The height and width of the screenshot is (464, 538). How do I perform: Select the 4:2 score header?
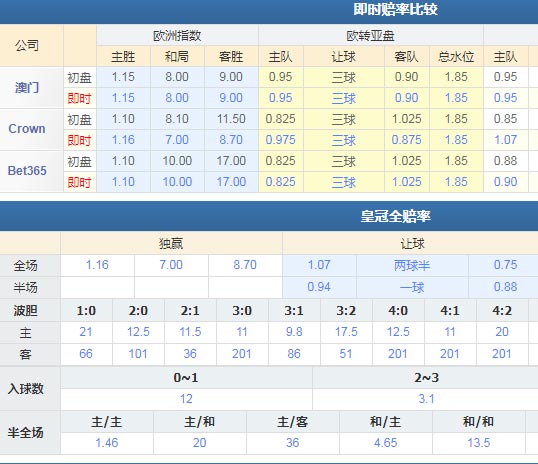click(502, 311)
